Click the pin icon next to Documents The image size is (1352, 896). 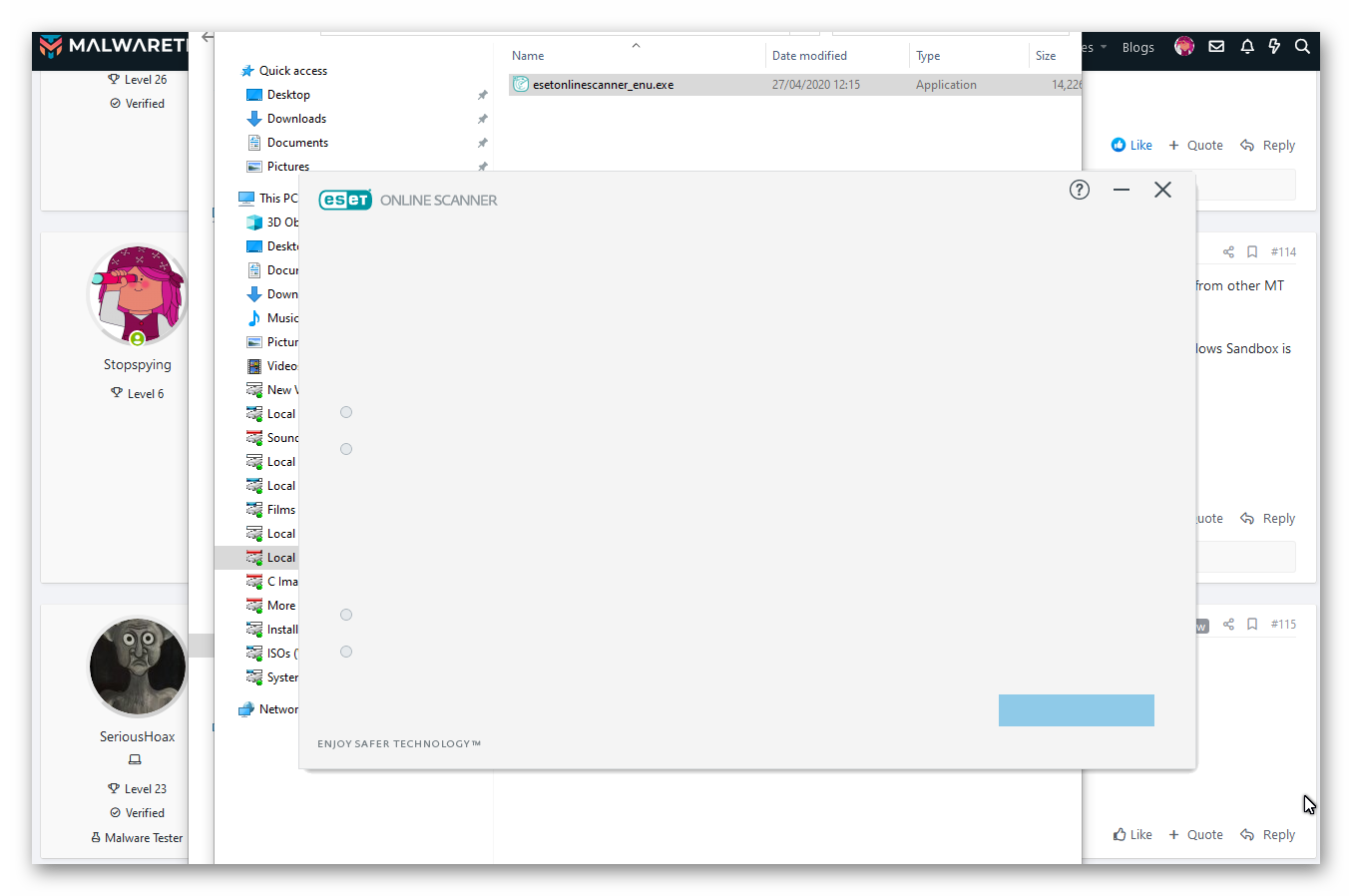tap(483, 143)
